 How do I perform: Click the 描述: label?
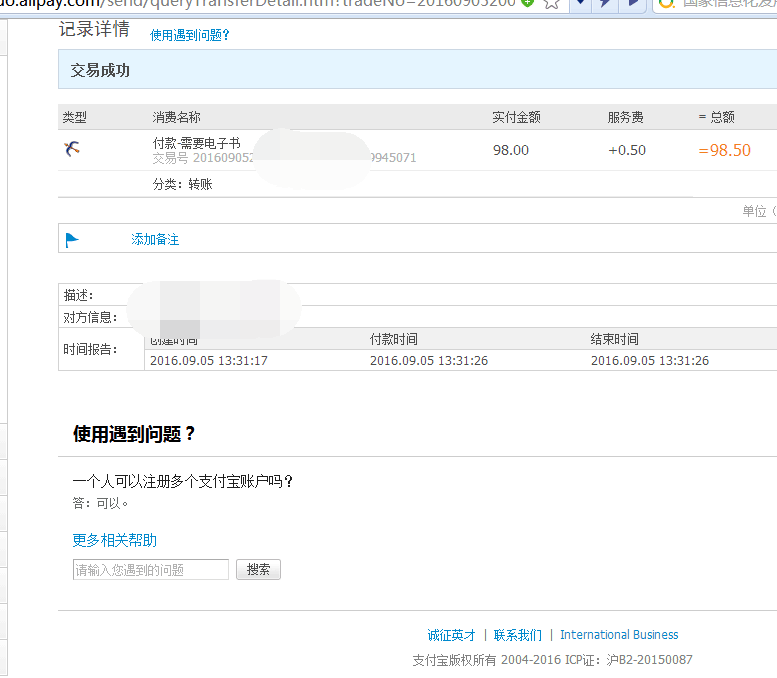[x=78, y=295]
